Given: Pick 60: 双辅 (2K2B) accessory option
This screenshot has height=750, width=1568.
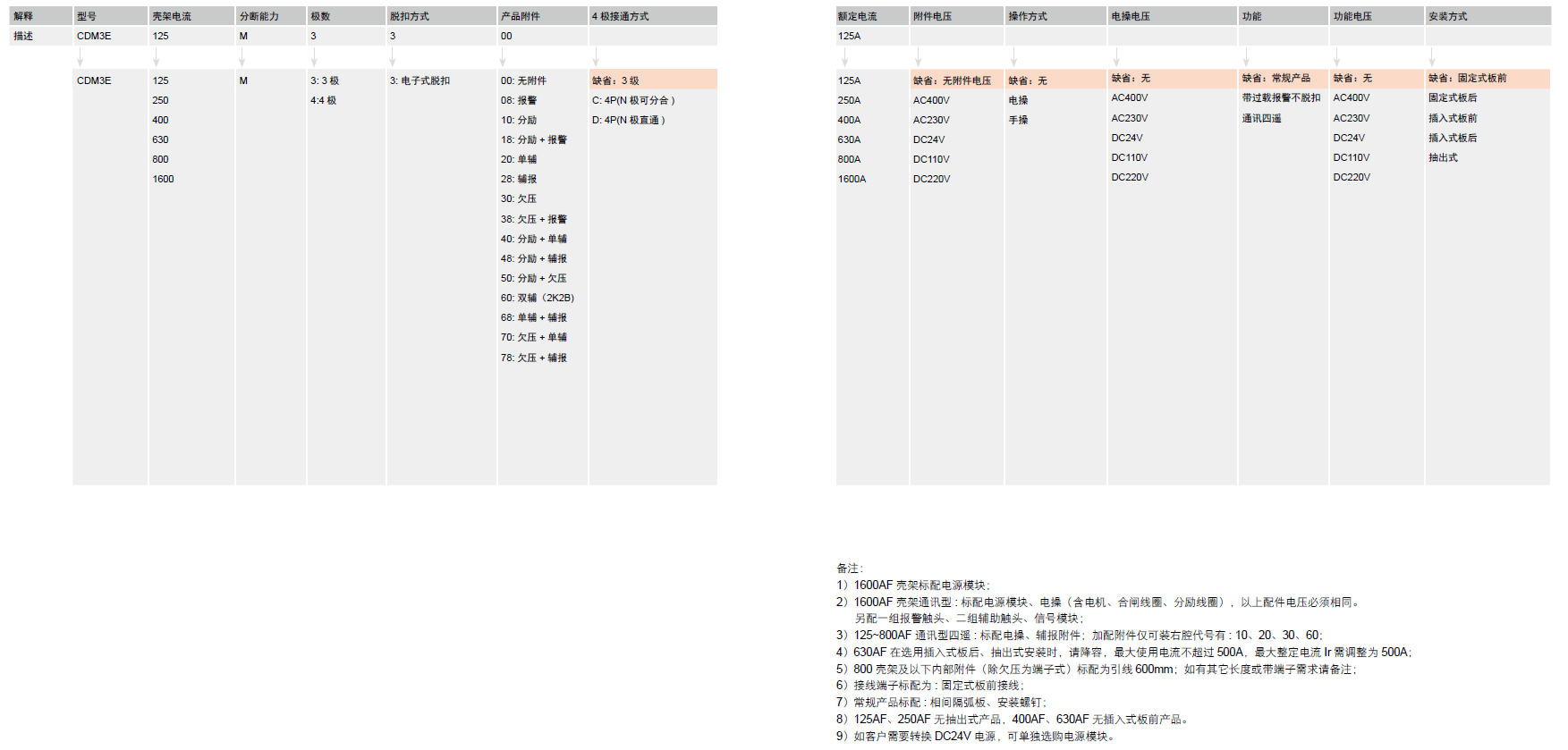Looking at the screenshot, I should point(537,298).
